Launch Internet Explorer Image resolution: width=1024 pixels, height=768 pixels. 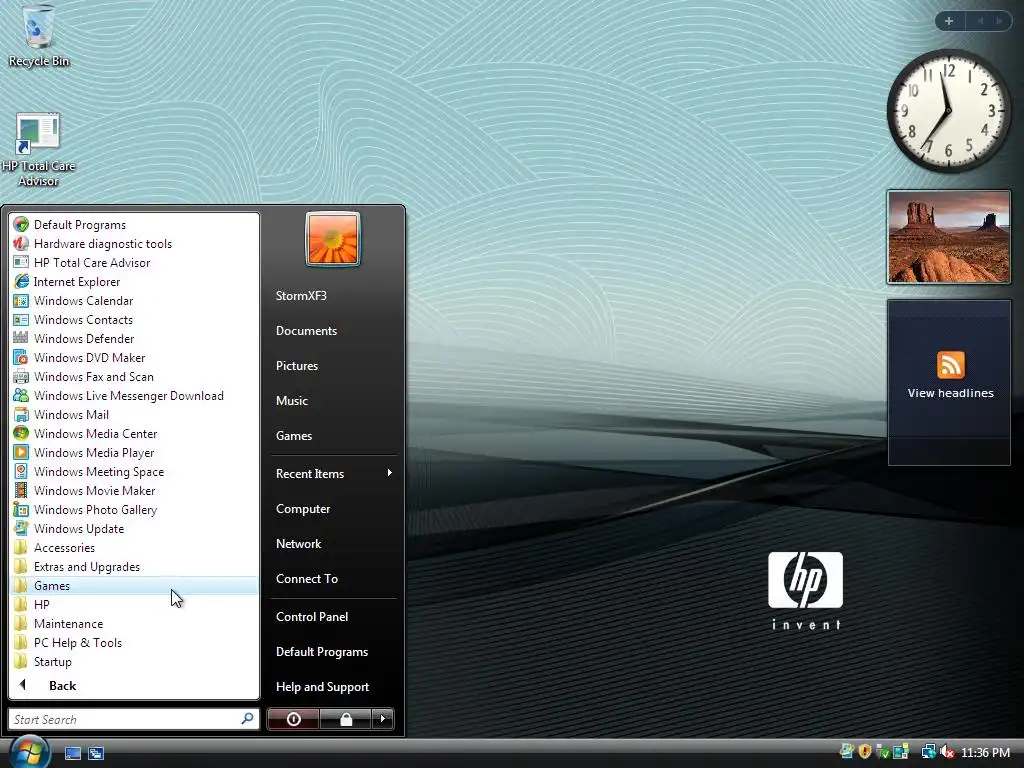(x=135, y=281)
